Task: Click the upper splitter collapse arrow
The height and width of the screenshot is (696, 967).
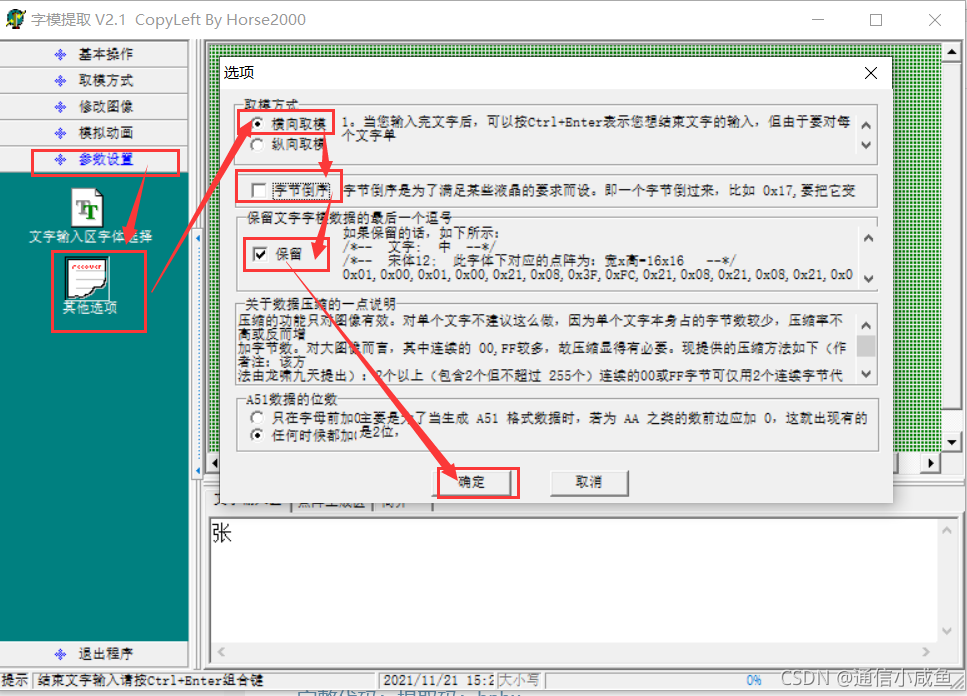Action: [198, 238]
